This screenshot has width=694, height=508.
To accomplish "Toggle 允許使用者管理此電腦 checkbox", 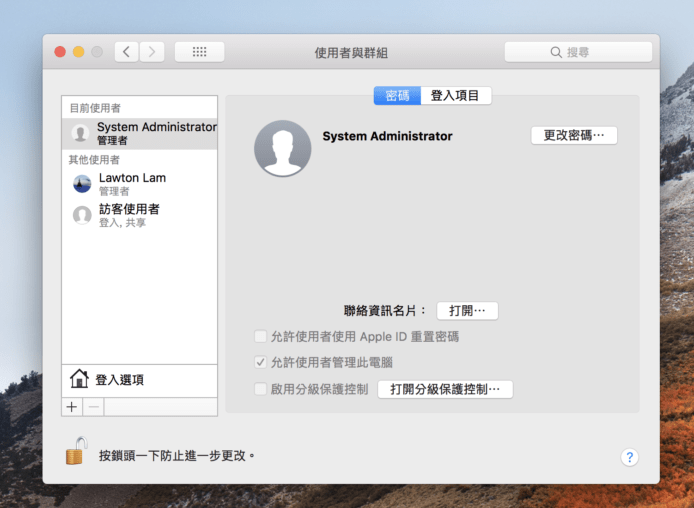I will click(x=261, y=362).
